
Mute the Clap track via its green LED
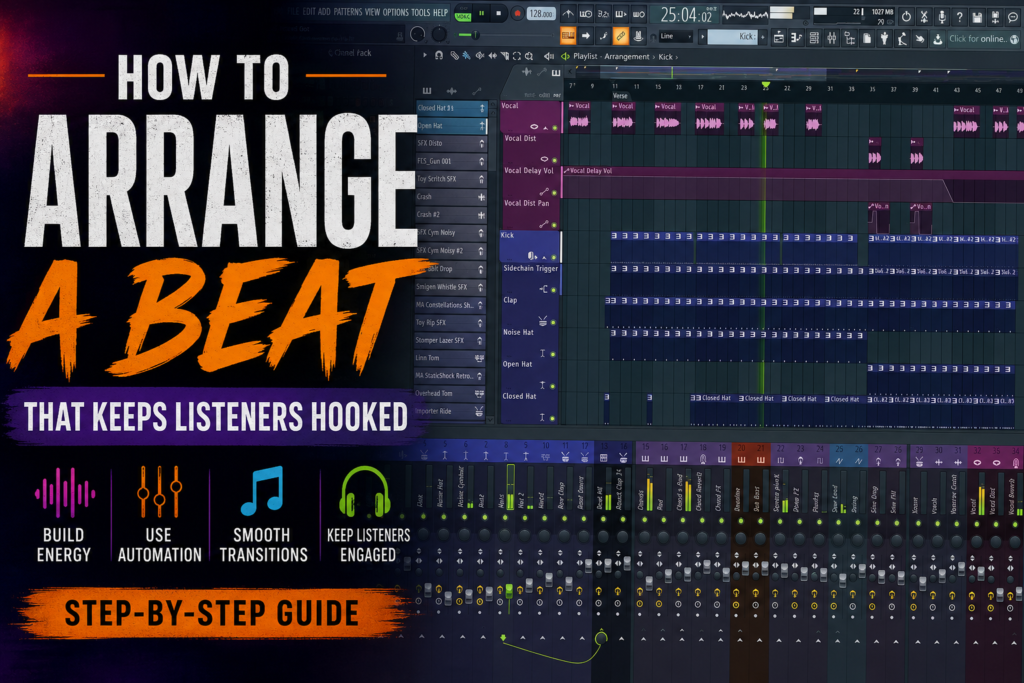click(554, 323)
